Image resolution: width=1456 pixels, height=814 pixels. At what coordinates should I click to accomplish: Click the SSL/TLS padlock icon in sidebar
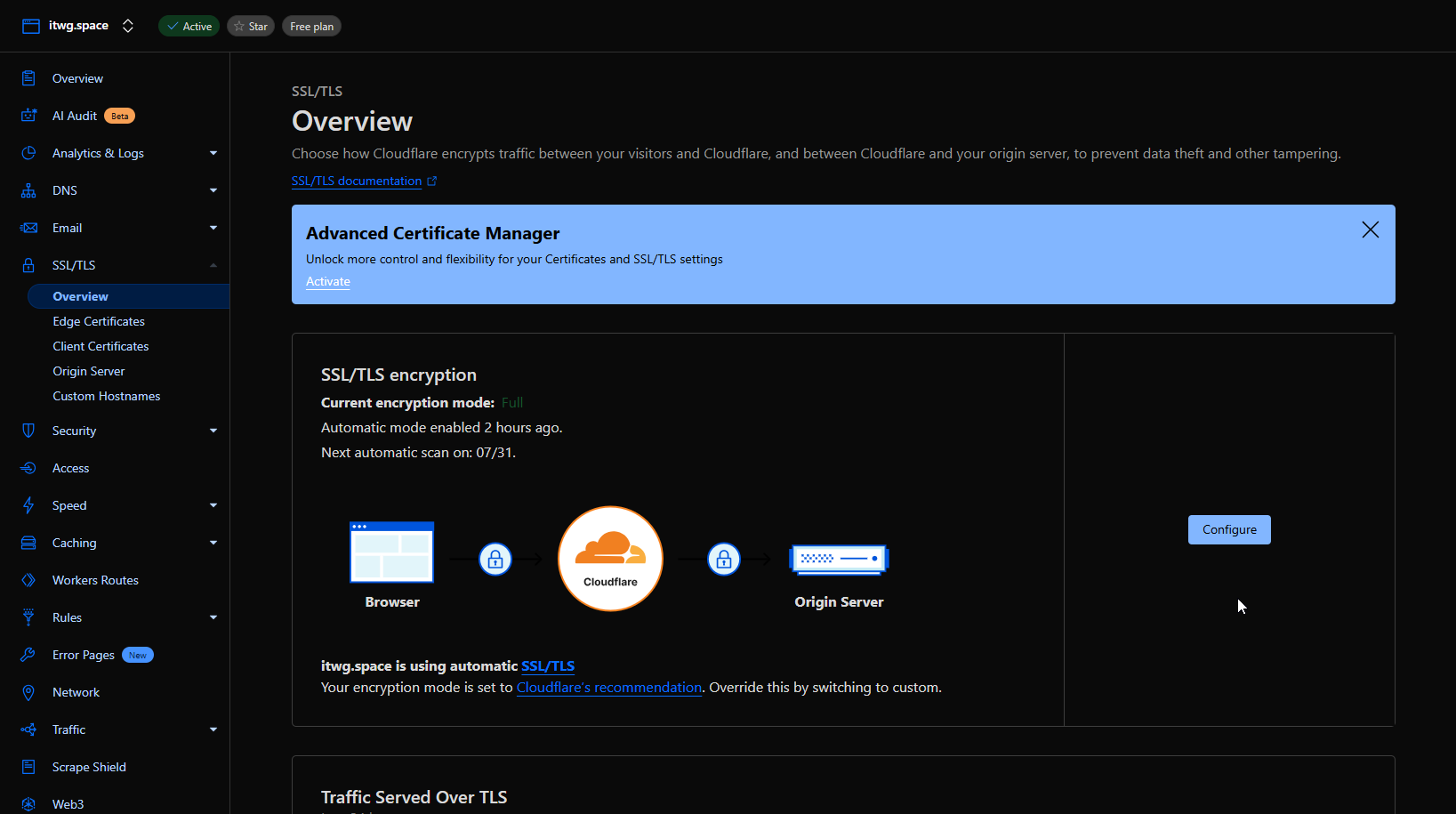click(x=28, y=265)
